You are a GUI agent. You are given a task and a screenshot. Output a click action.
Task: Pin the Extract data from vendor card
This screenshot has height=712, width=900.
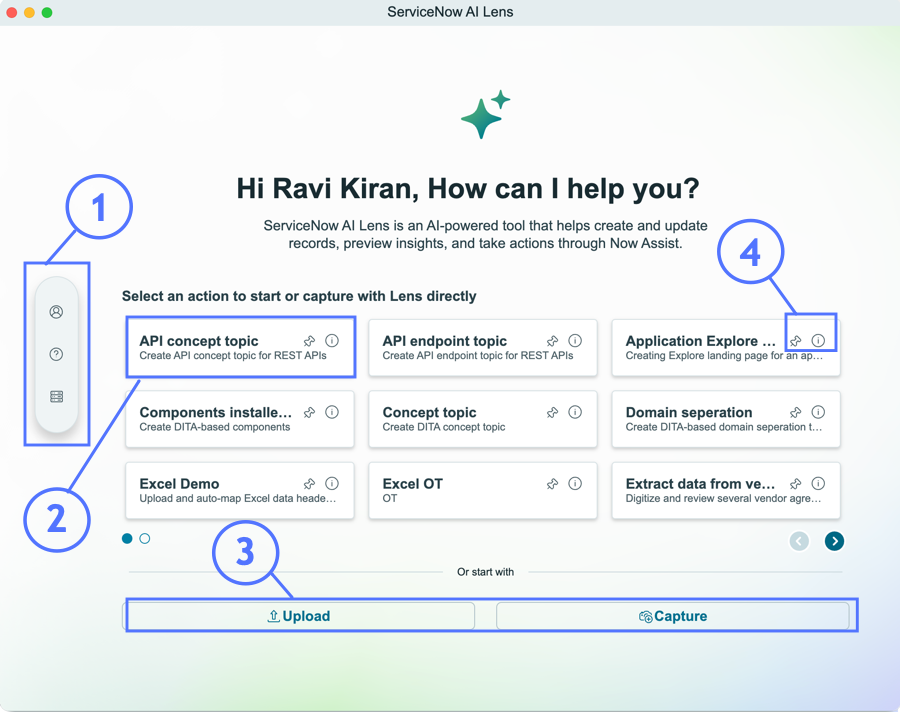coord(796,483)
